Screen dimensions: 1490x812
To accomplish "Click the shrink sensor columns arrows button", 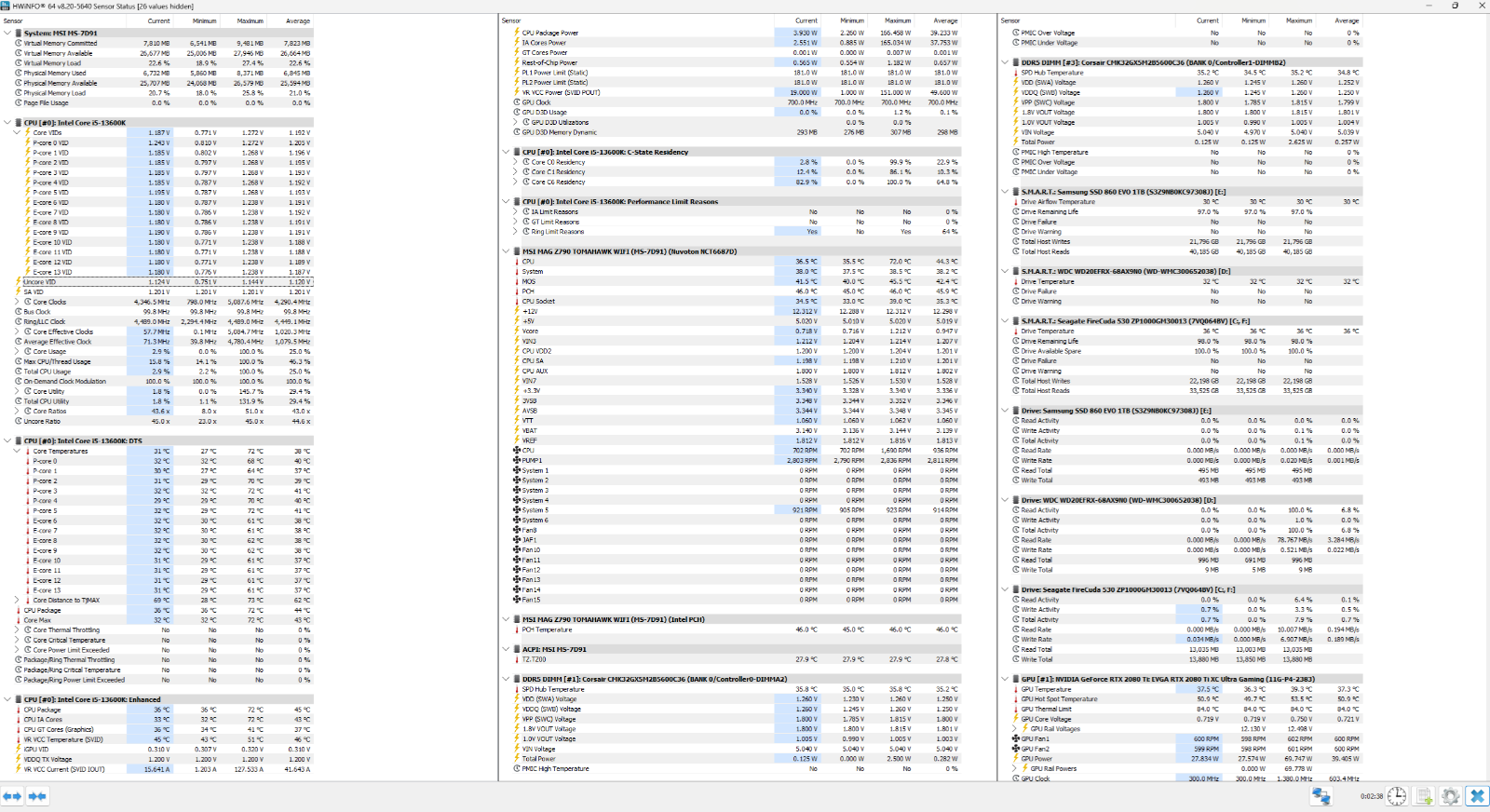I will [x=37, y=796].
